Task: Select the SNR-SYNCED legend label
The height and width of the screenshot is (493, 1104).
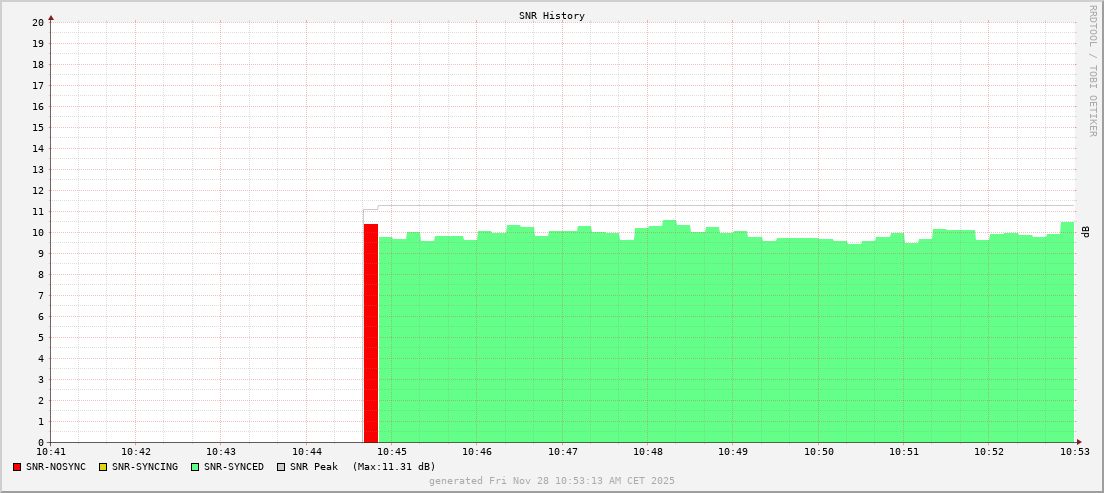Action: (x=234, y=467)
